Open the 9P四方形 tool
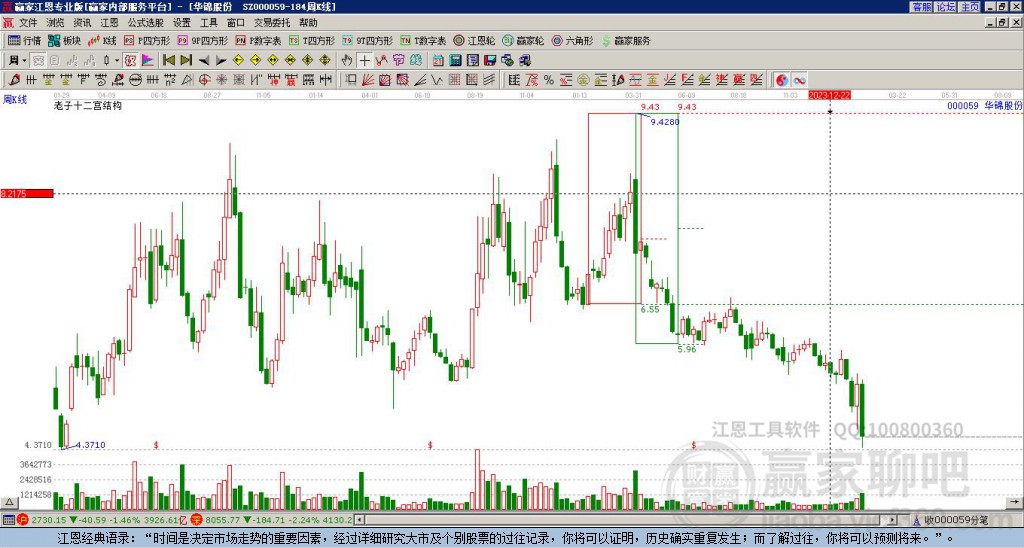 coord(202,40)
